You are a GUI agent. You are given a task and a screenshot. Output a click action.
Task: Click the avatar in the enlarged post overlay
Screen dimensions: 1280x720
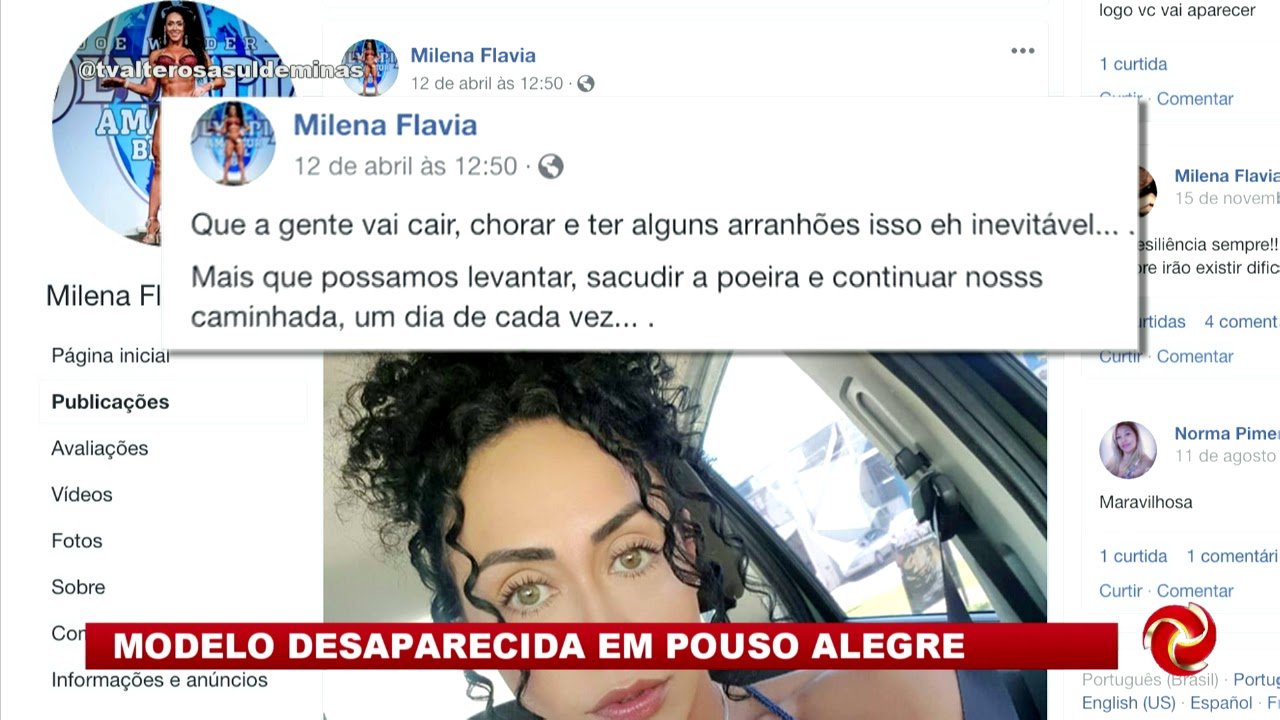click(233, 143)
